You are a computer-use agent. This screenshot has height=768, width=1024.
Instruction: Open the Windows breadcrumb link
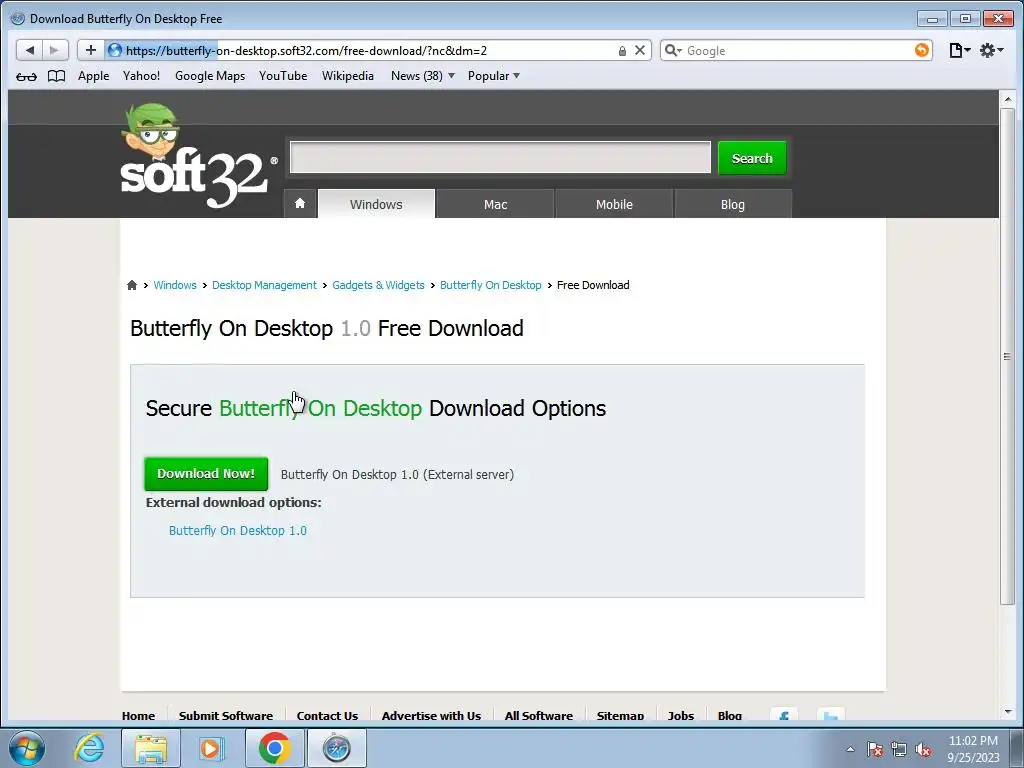point(175,285)
